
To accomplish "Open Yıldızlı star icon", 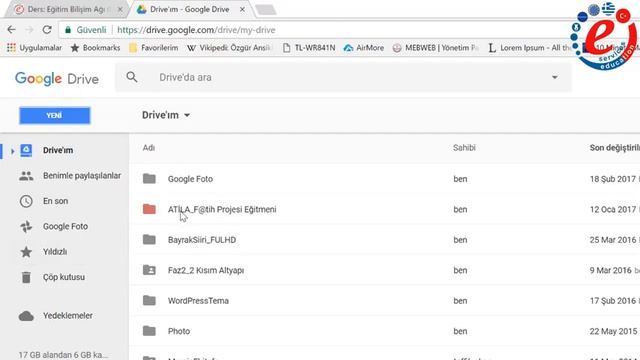I will (26, 252).
